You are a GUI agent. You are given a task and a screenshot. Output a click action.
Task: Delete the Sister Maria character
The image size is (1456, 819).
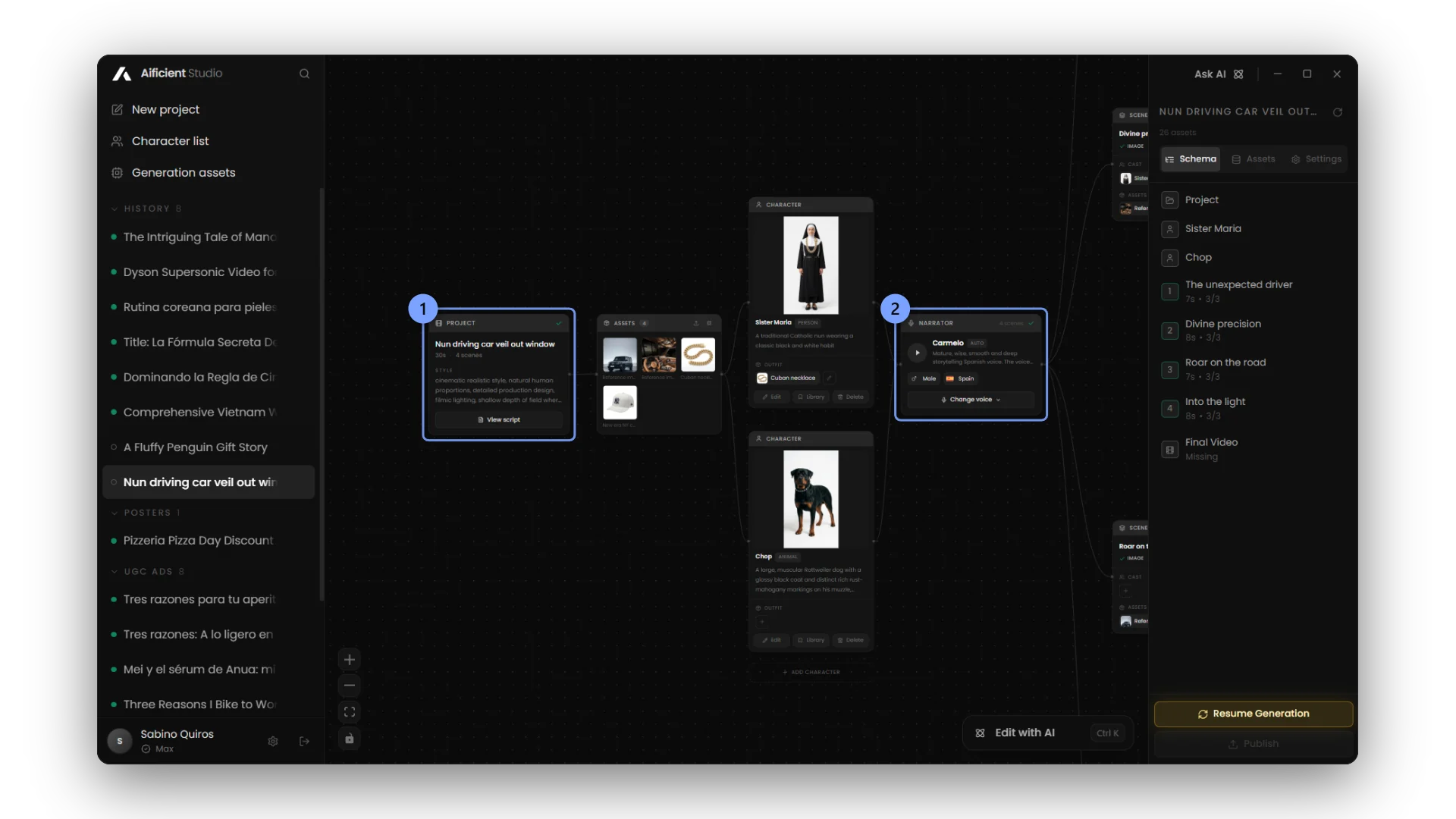[x=850, y=397]
